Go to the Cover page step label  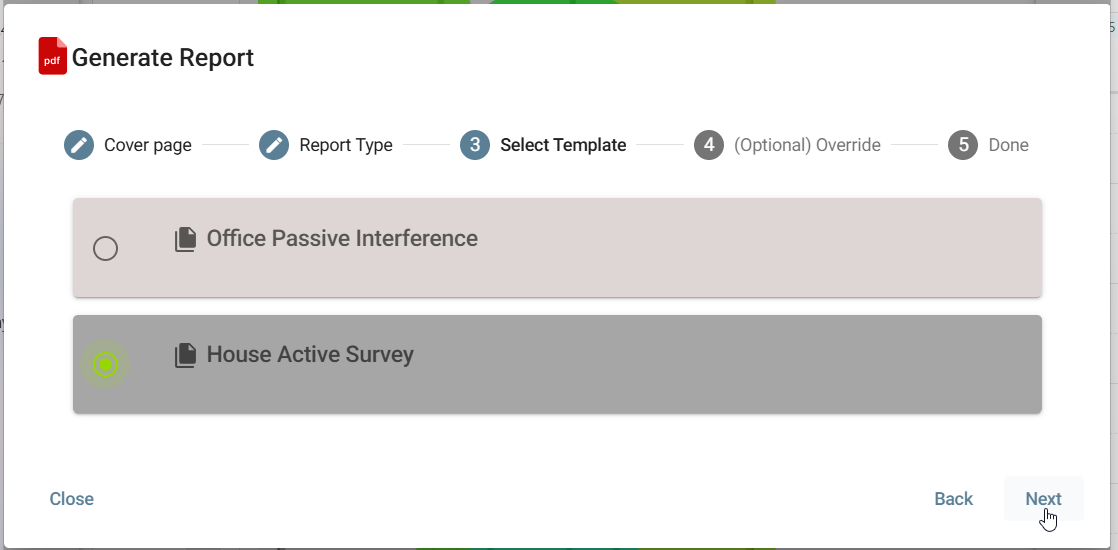pyautogui.click(x=148, y=145)
